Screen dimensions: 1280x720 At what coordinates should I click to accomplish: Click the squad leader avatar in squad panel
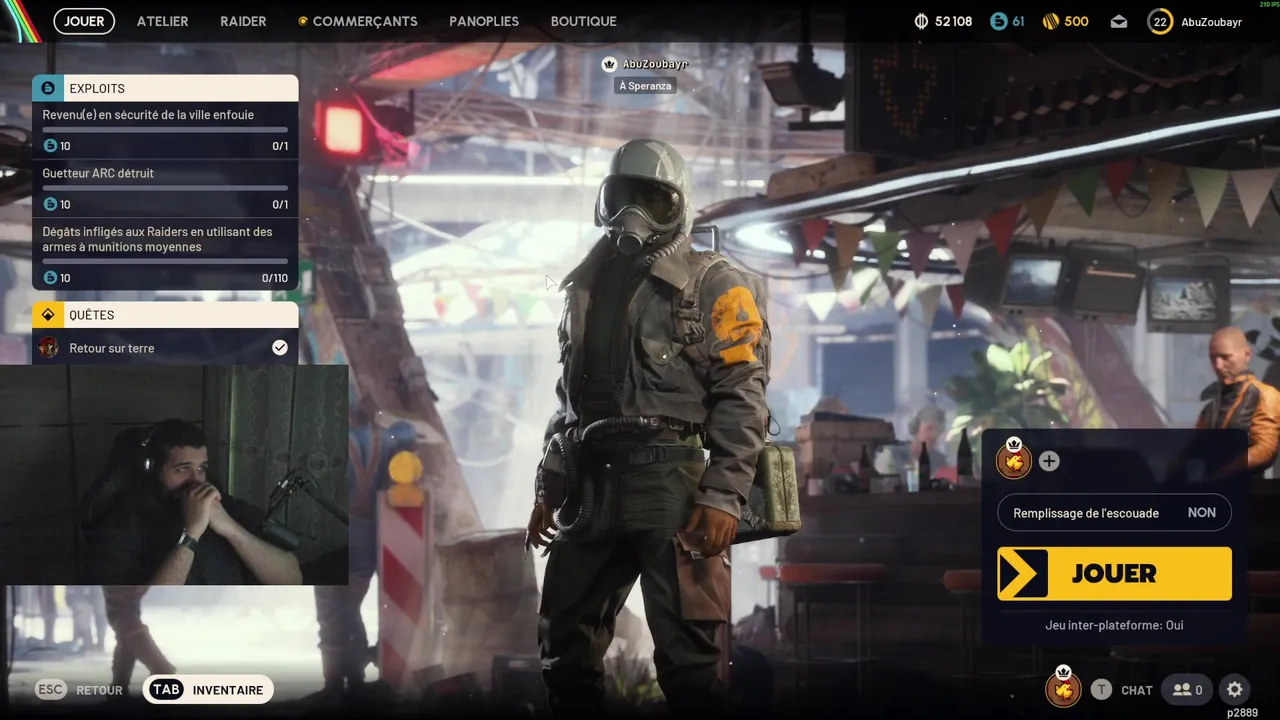pyautogui.click(x=1013, y=459)
